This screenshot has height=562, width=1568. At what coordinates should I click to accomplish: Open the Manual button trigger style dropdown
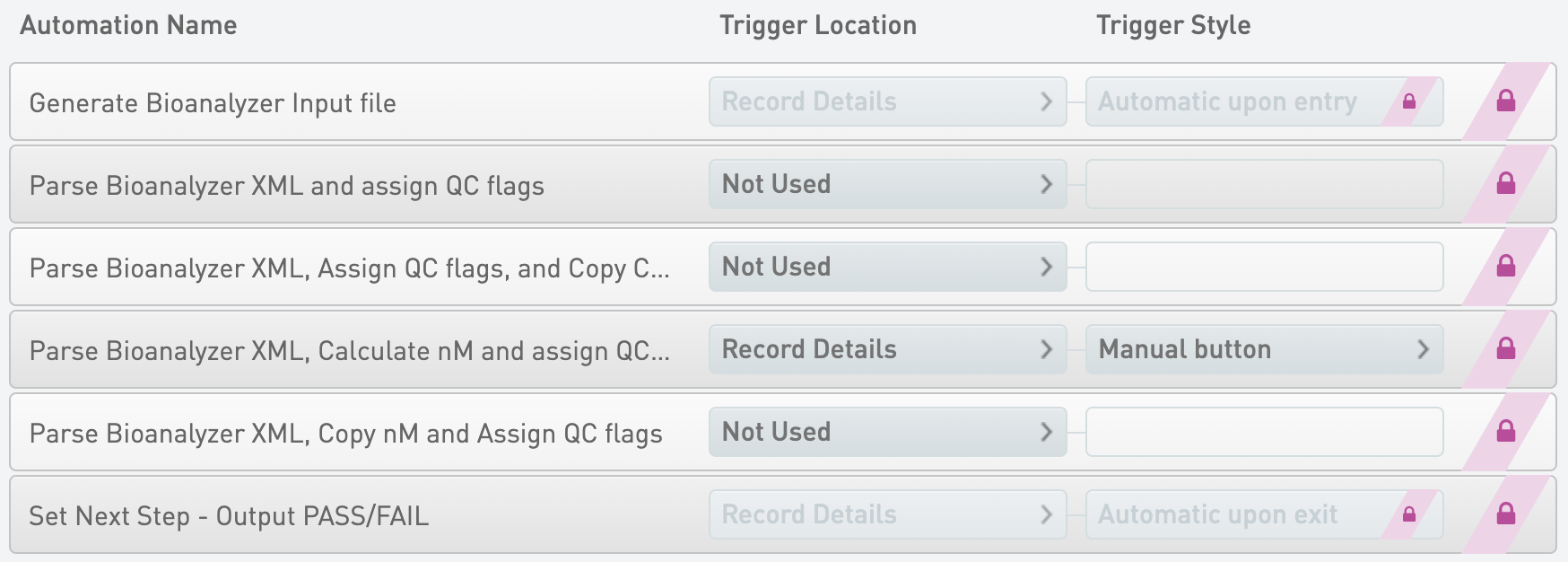[1264, 349]
